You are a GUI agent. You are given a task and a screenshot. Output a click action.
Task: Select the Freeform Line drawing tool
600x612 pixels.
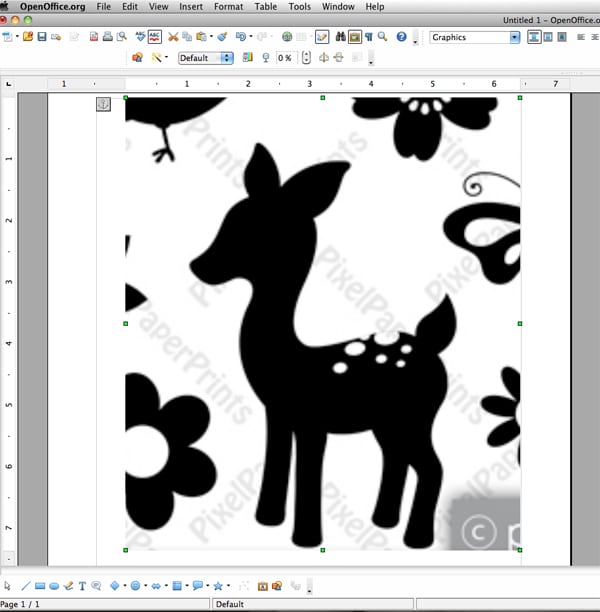coord(68,586)
